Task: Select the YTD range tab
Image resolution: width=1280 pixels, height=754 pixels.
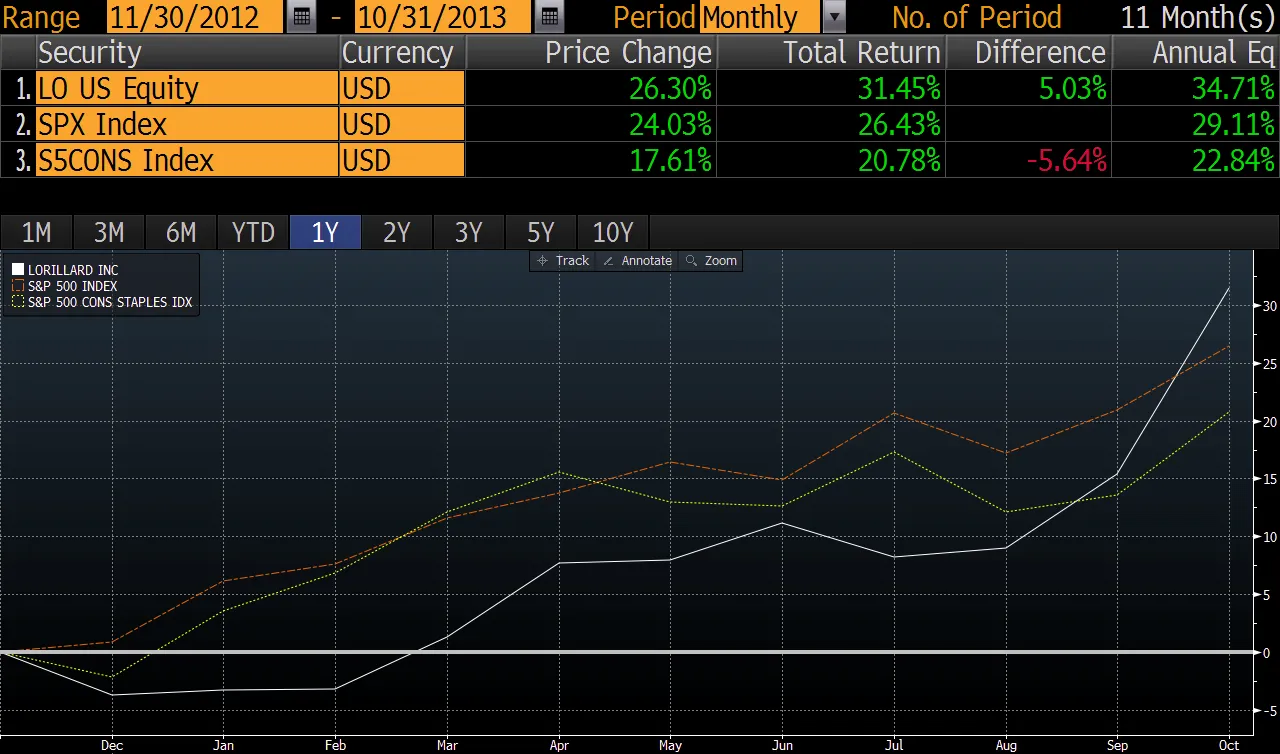Action: point(253,233)
